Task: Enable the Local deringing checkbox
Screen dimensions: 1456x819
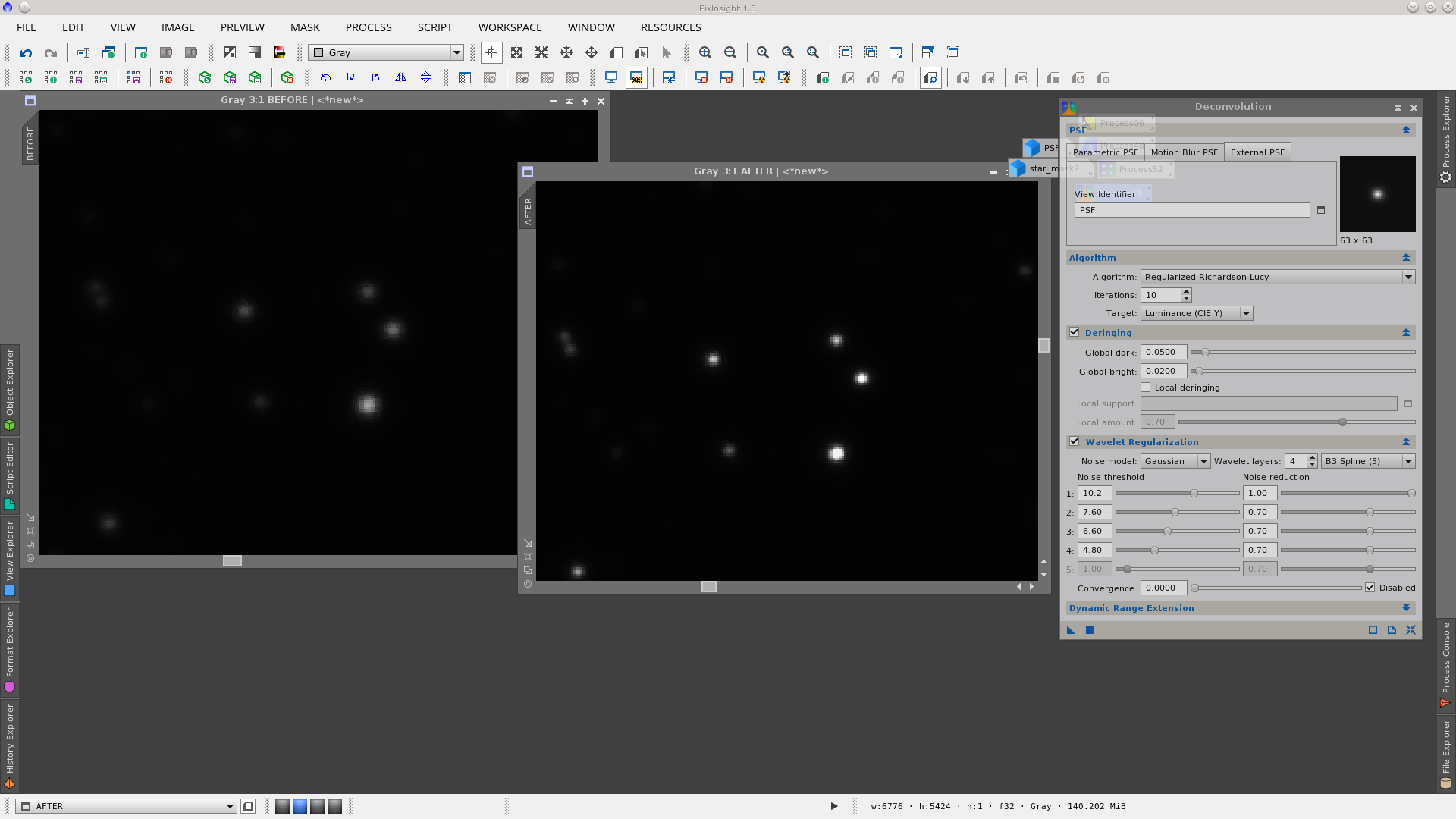Action: point(1146,388)
